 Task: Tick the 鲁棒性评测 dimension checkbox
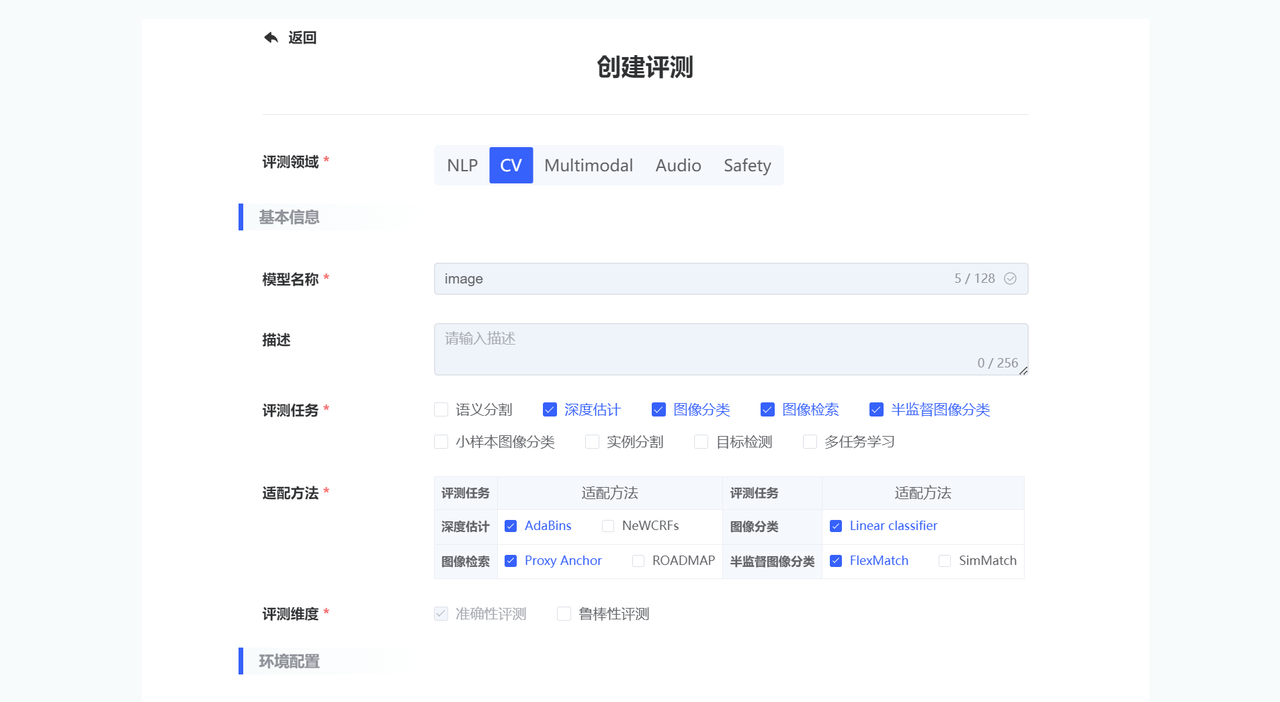coord(564,614)
